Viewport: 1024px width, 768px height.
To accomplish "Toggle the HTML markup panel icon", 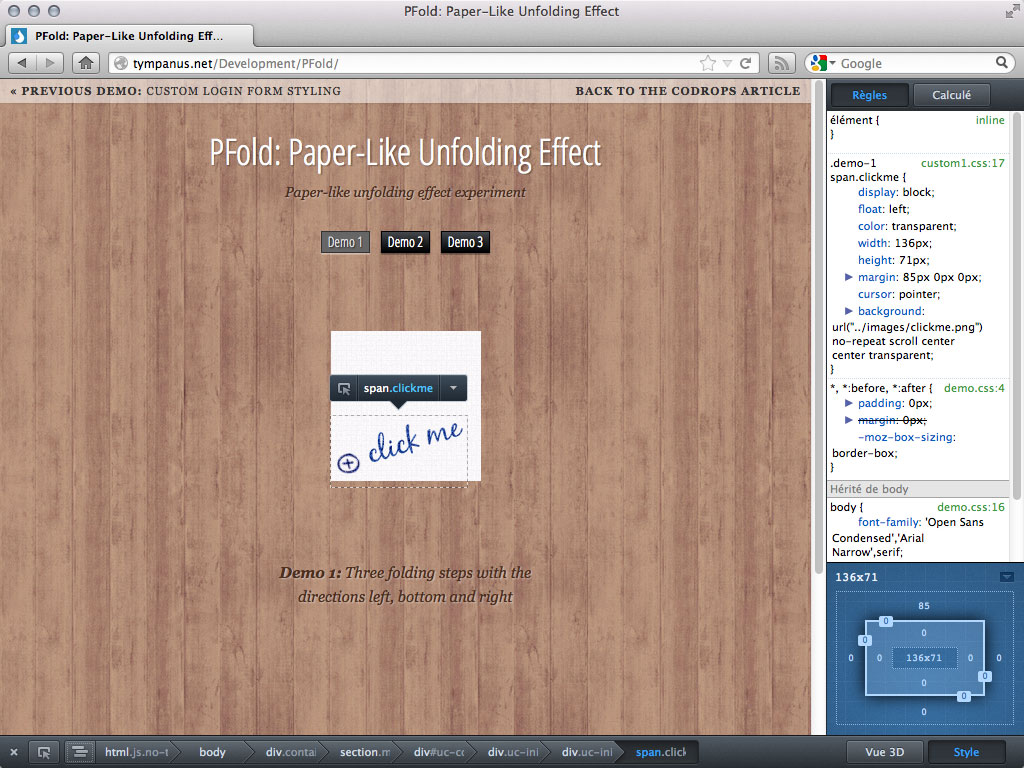I will click(x=78, y=752).
